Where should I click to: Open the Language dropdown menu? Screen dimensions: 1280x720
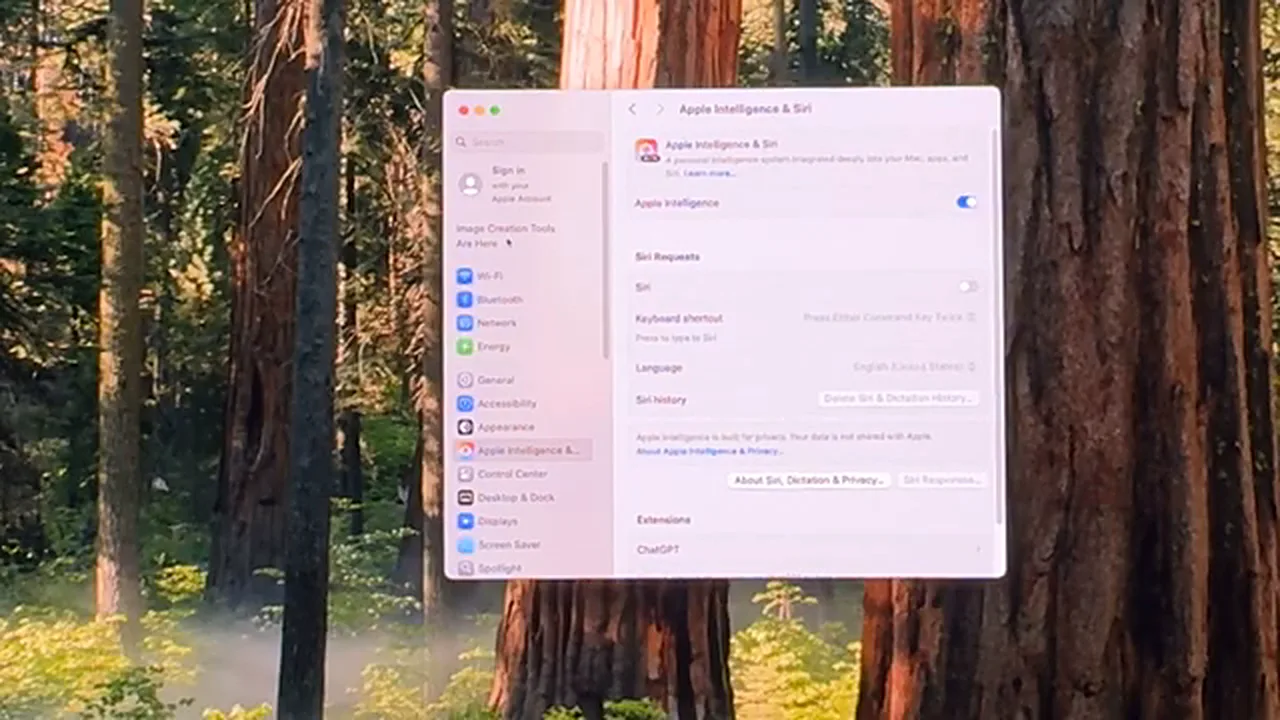pos(914,367)
